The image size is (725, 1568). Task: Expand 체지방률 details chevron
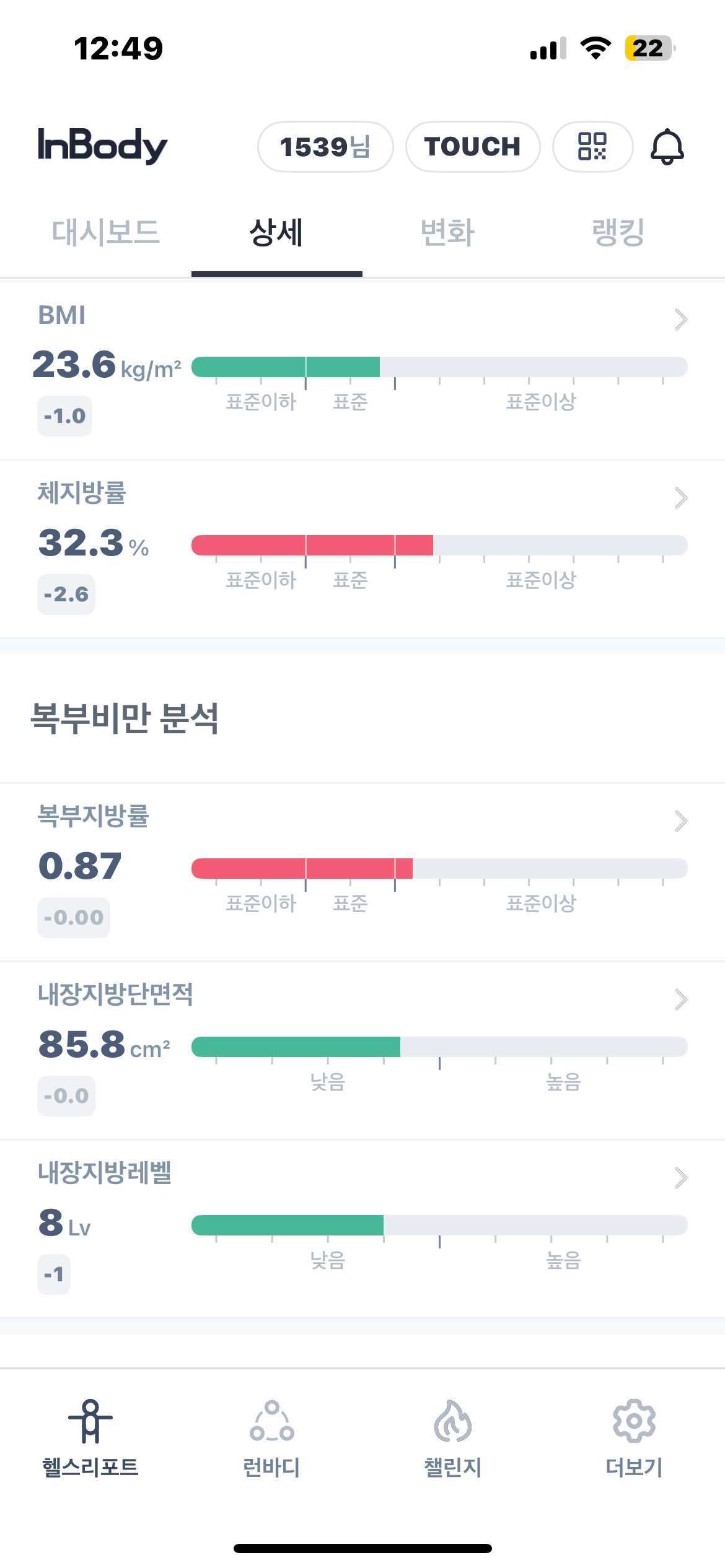[680, 498]
